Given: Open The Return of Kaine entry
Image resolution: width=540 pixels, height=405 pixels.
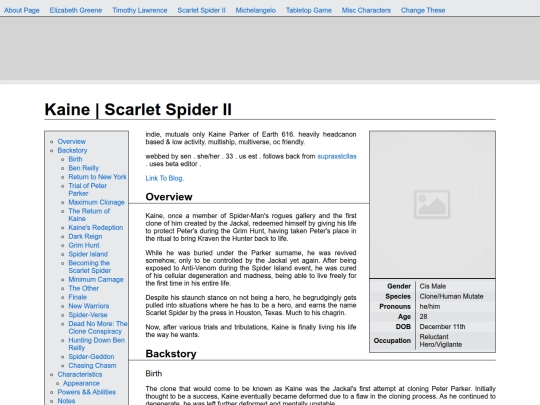Looking at the screenshot, I should pyautogui.click(x=89, y=215).
